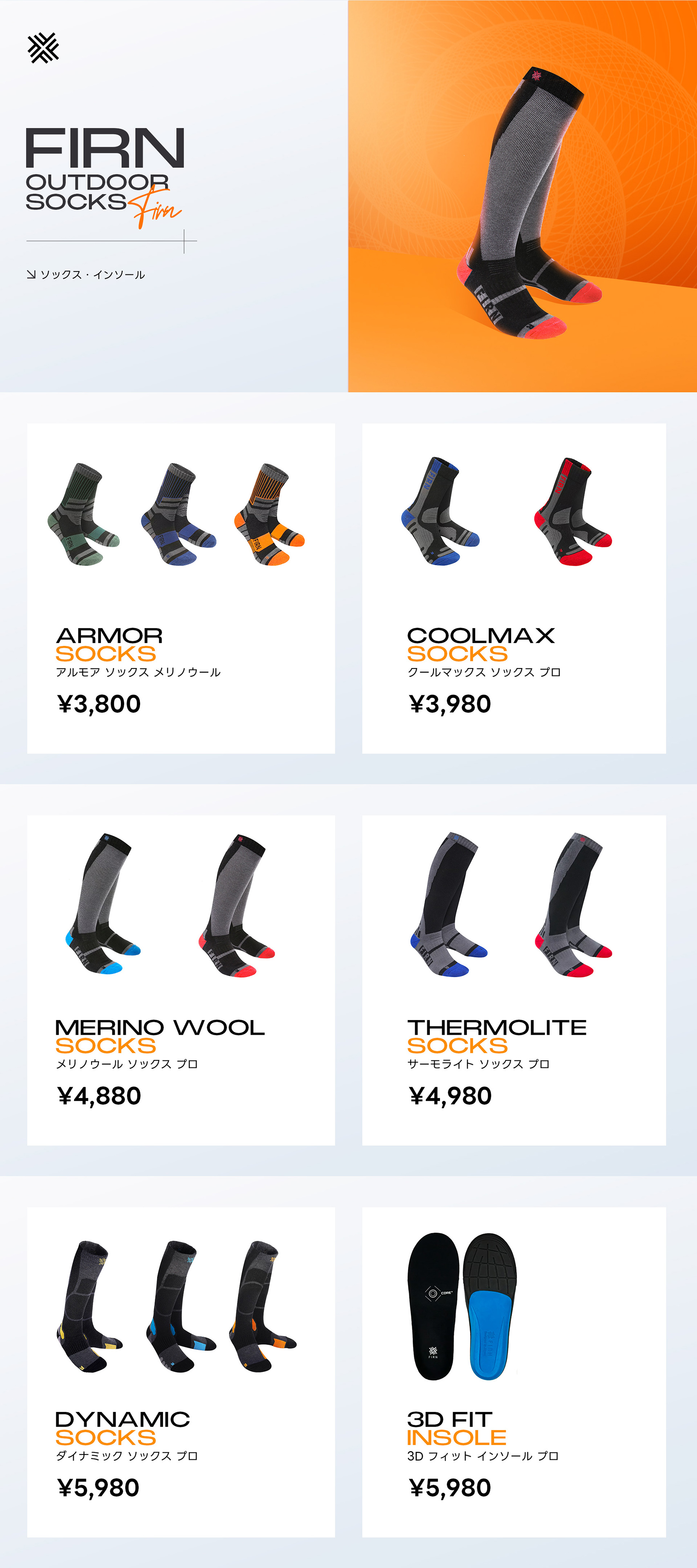Pick the red Thermolite sock image

573,905
